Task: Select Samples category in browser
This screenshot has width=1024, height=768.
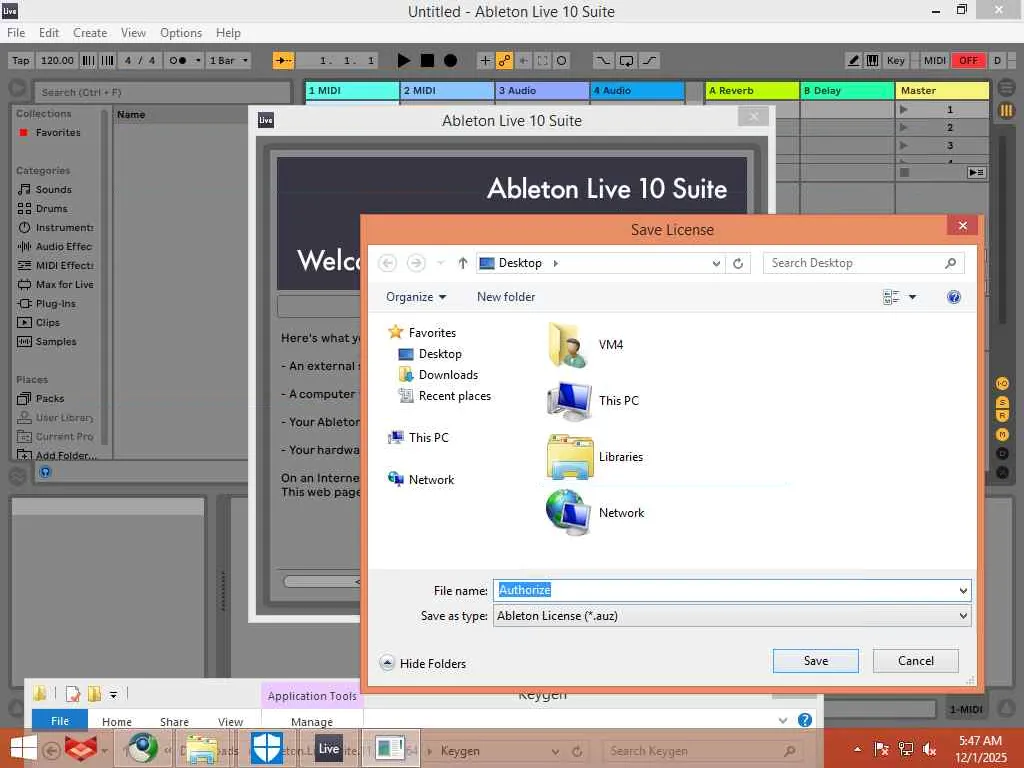Action: coord(56,341)
